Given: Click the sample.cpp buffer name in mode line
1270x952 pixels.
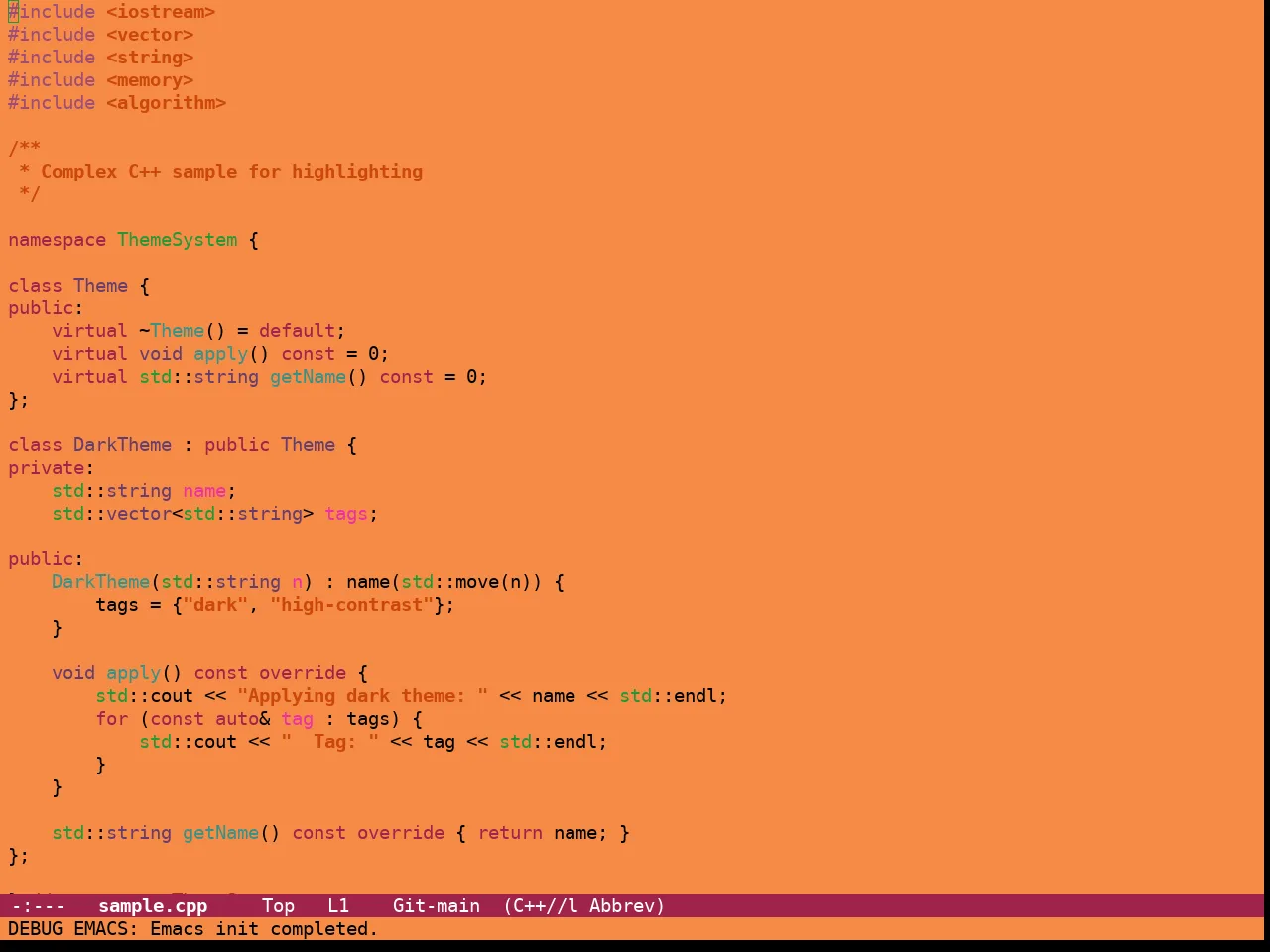Looking at the screenshot, I should (x=153, y=905).
